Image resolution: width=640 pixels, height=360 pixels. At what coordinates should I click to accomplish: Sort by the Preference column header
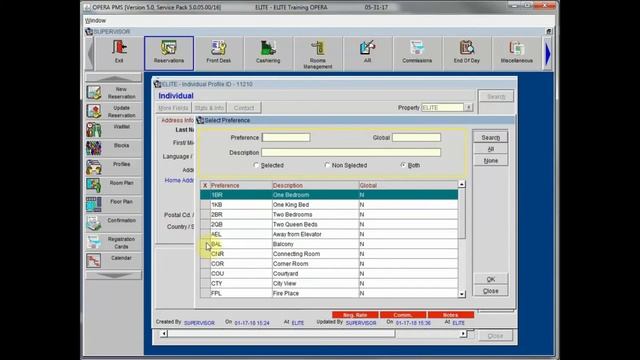(241, 185)
